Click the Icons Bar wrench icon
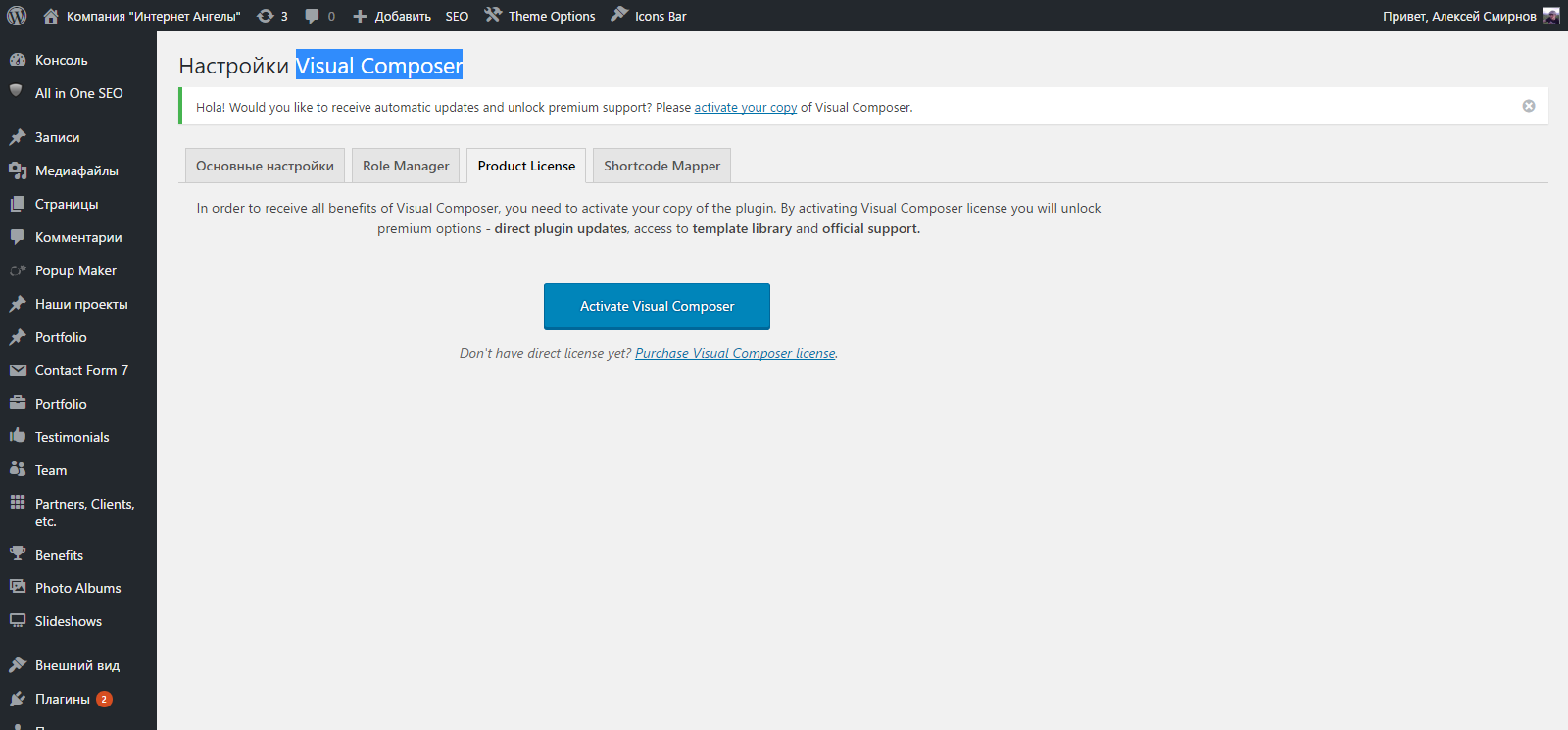Image resolution: width=1568 pixels, height=730 pixels. tap(619, 14)
